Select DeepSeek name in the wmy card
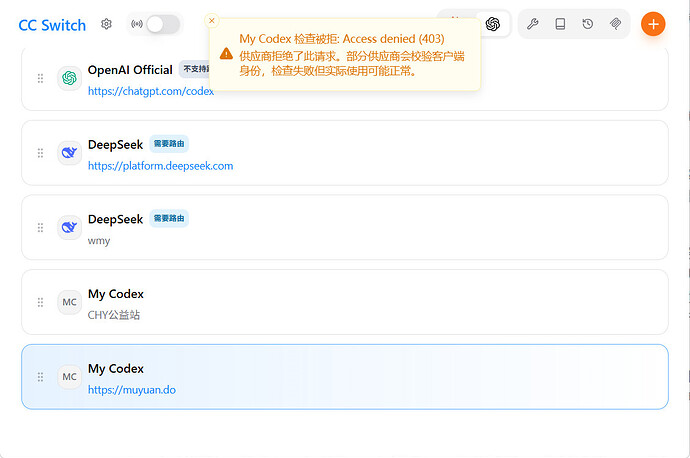This screenshot has width=690, height=458. [x=116, y=220]
